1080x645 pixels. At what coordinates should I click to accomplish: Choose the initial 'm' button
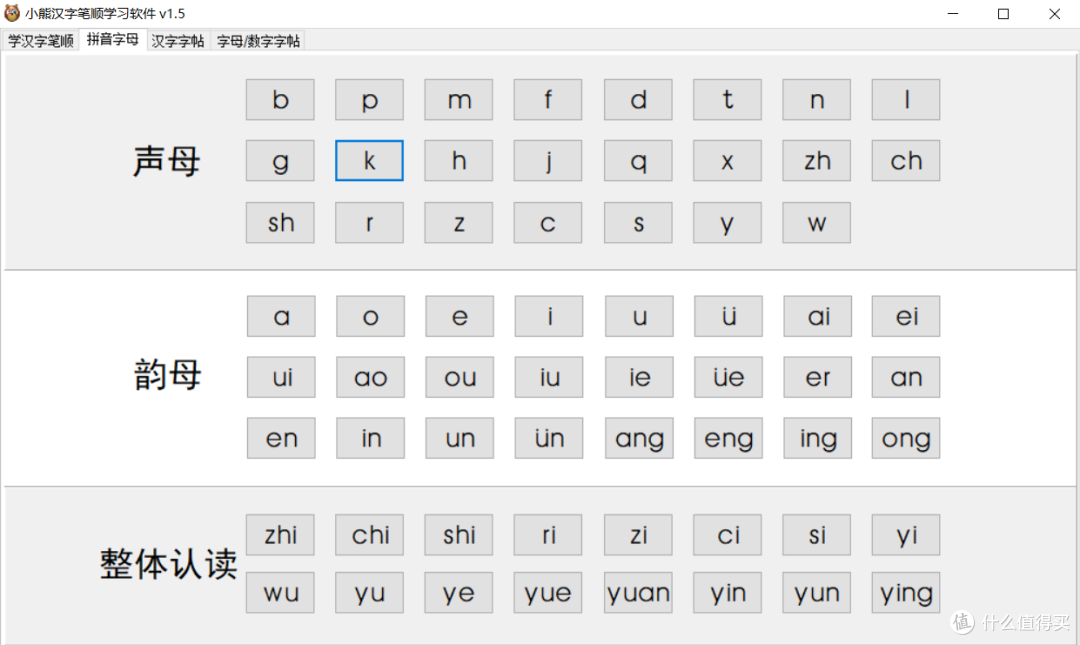459,100
